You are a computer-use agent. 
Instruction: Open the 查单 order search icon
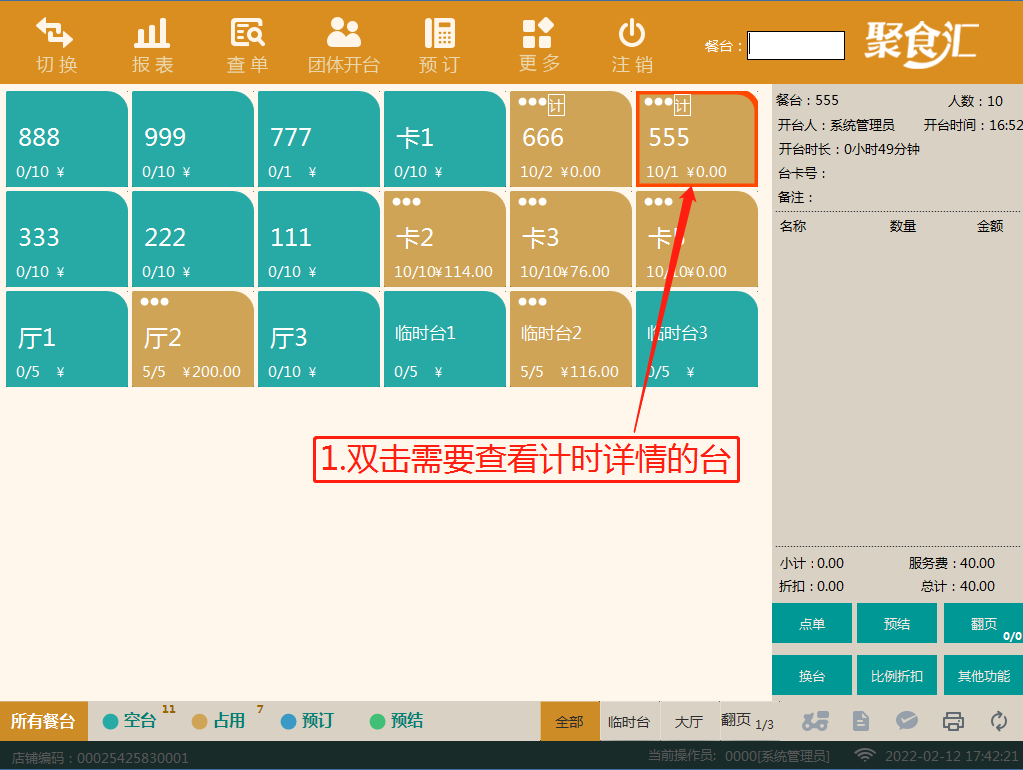(247, 33)
